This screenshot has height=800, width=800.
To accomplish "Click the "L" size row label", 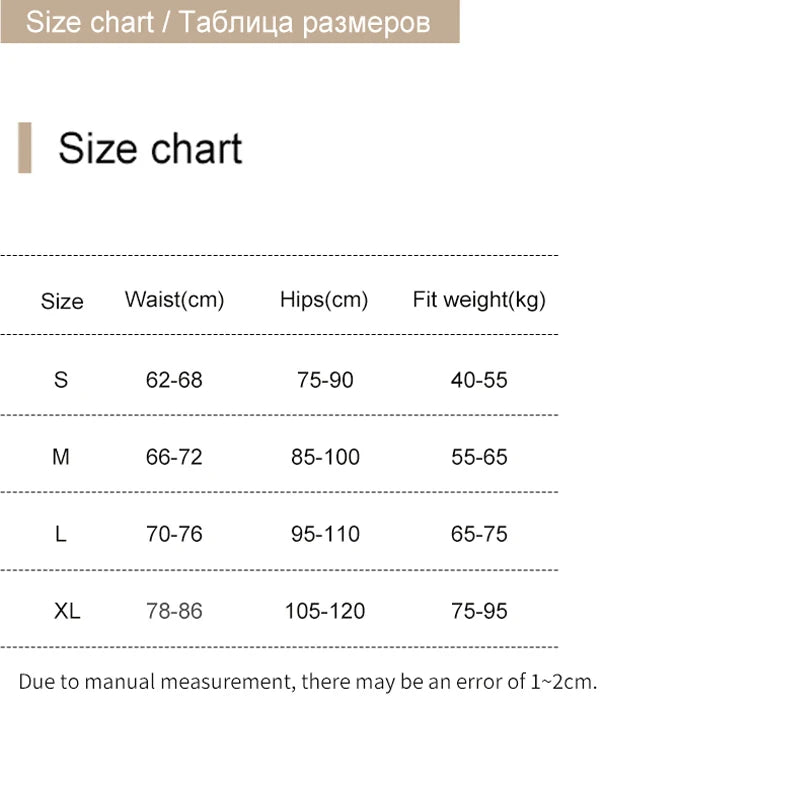I will tap(61, 534).
